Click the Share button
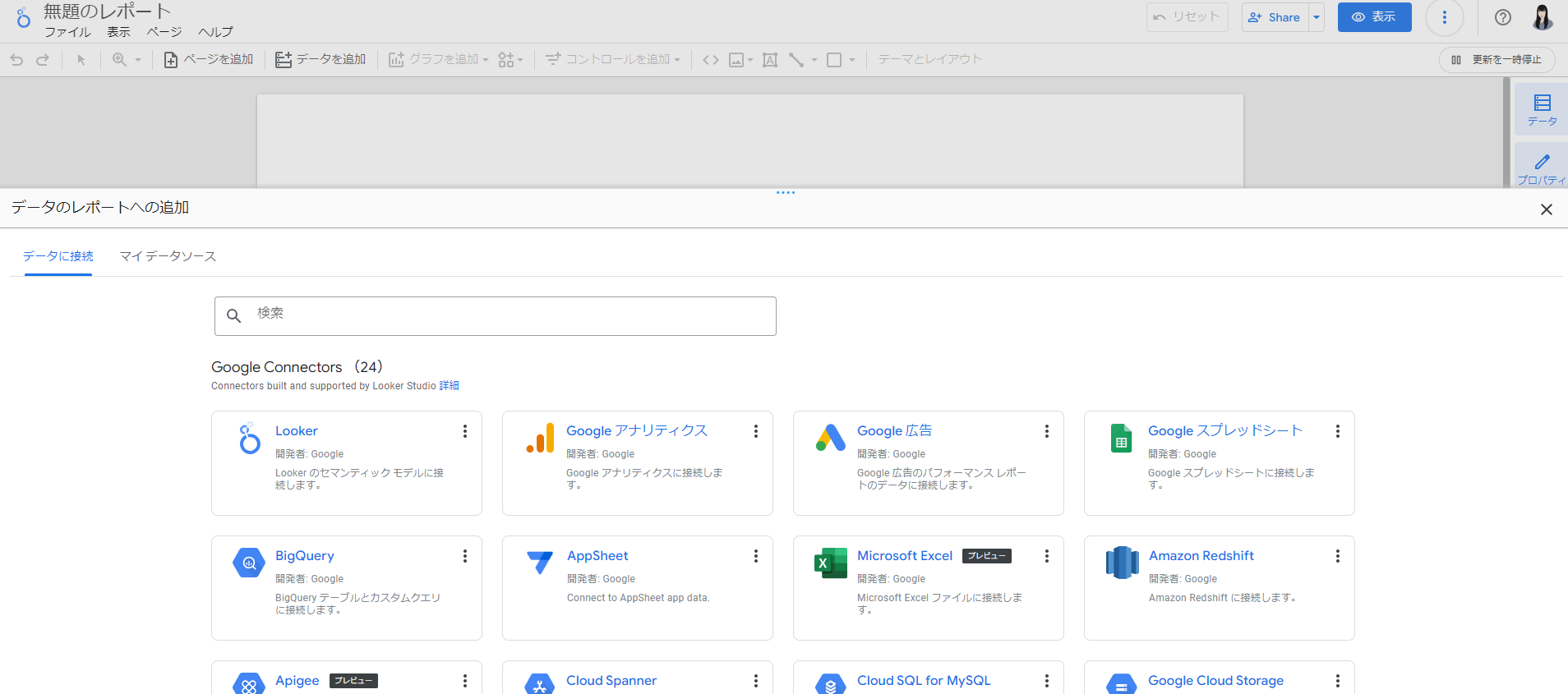The height and width of the screenshot is (694, 1568). click(1275, 17)
